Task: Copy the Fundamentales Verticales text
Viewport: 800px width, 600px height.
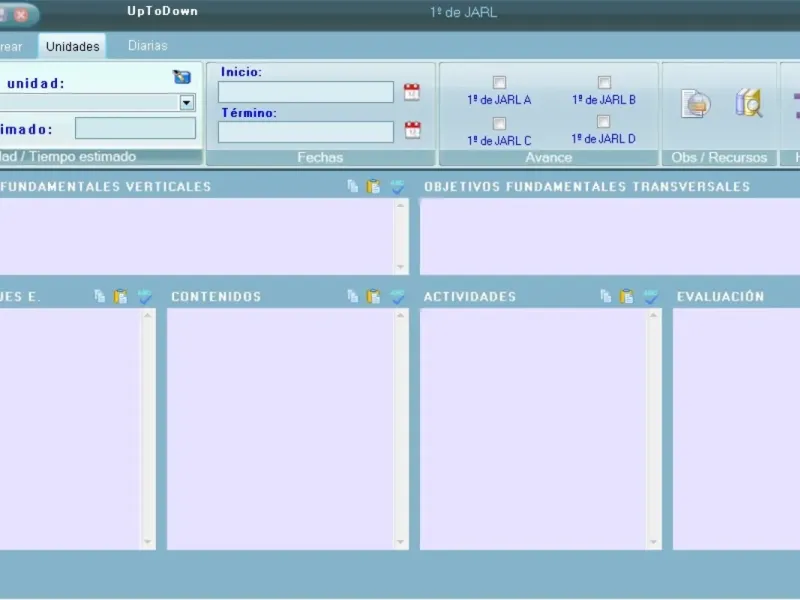Action: coord(353,186)
